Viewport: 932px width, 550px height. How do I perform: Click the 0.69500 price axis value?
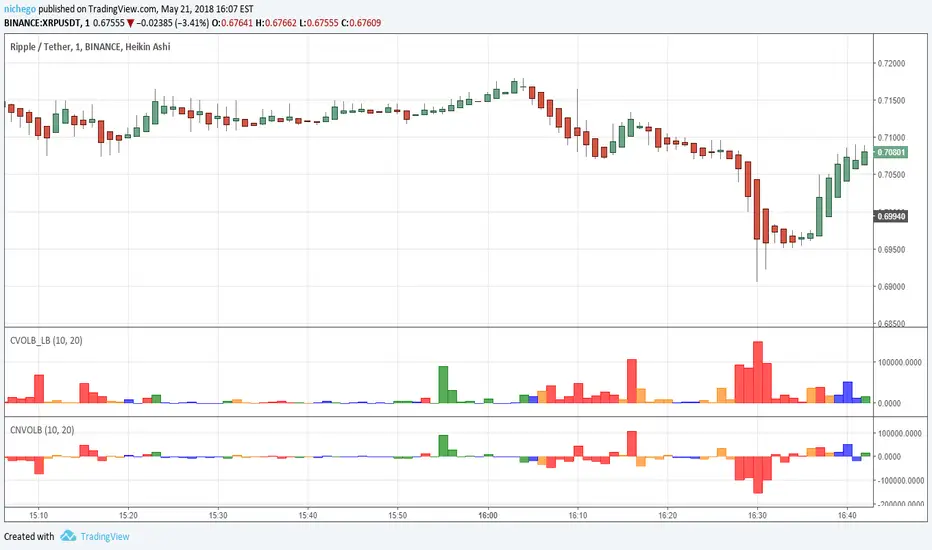click(x=891, y=249)
